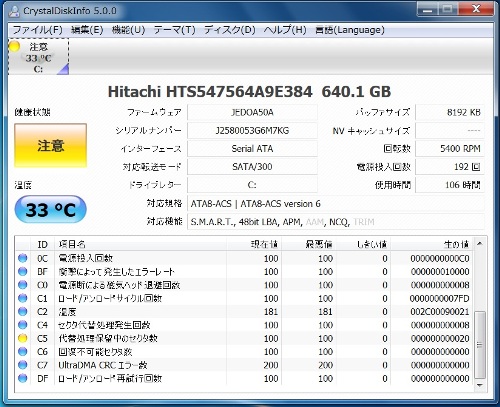Click the S.M.A.R.T. features field
The width and height of the screenshot is (500, 407).
click(x=336, y=222)
